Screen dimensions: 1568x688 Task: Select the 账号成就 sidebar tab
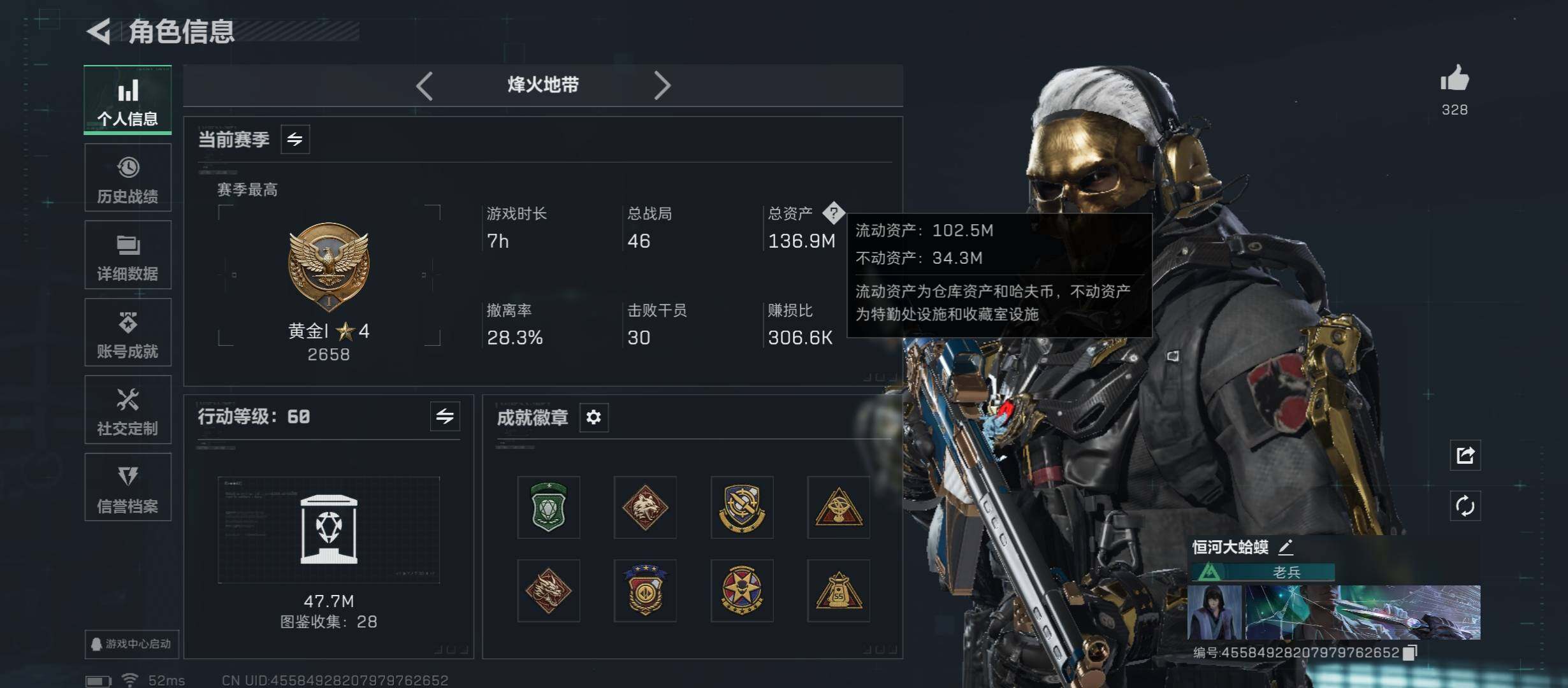point(127,333)
